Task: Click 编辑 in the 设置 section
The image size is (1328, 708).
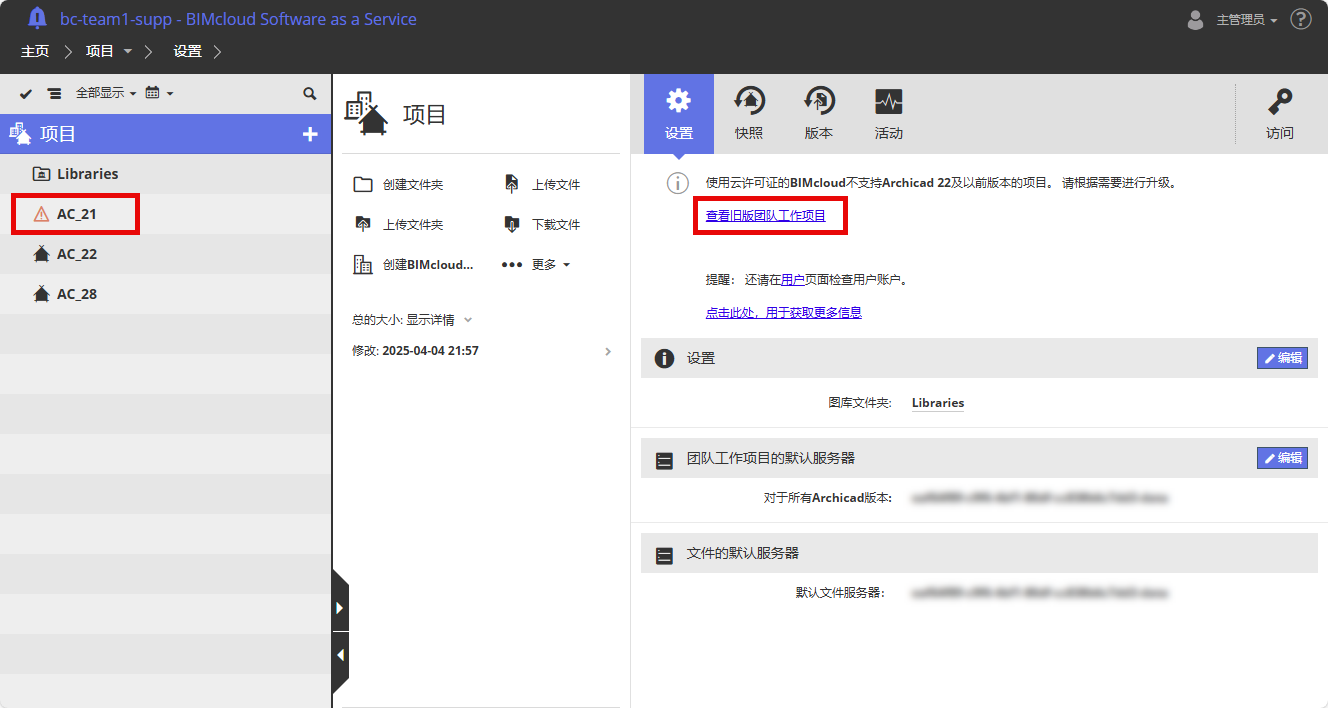Action: coord(1282,358)
